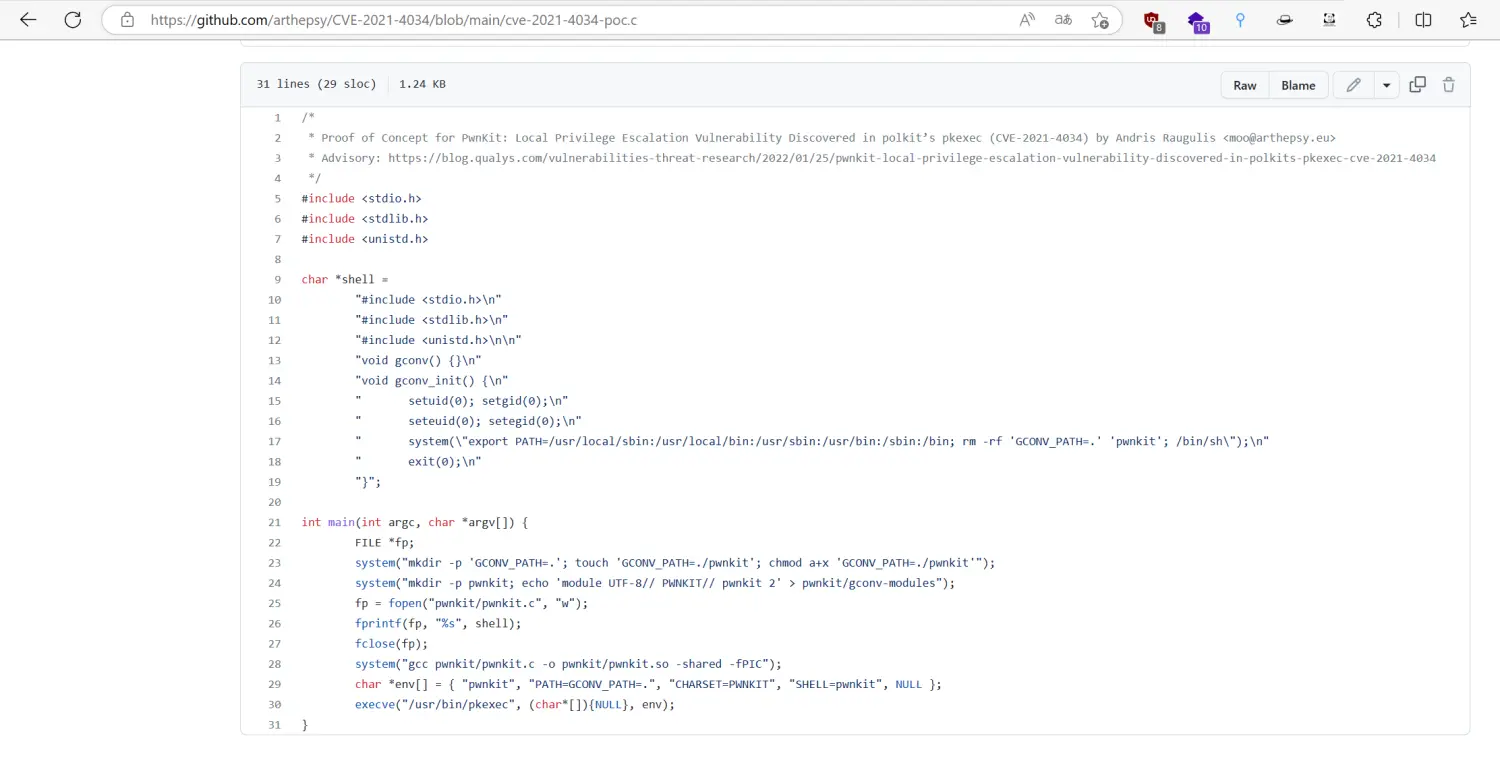Select line number 21
The width and height of the screenshot is (1500, 771).
(x=275, y=522)
